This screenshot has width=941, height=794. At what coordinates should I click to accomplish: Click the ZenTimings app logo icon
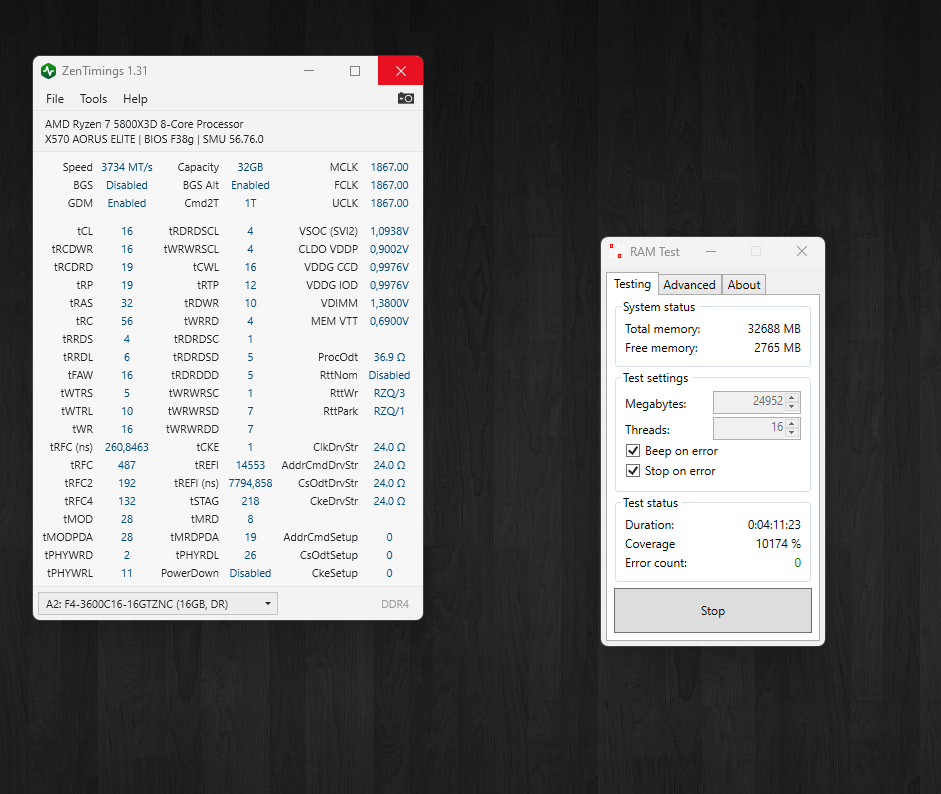[x=49, y=71]
